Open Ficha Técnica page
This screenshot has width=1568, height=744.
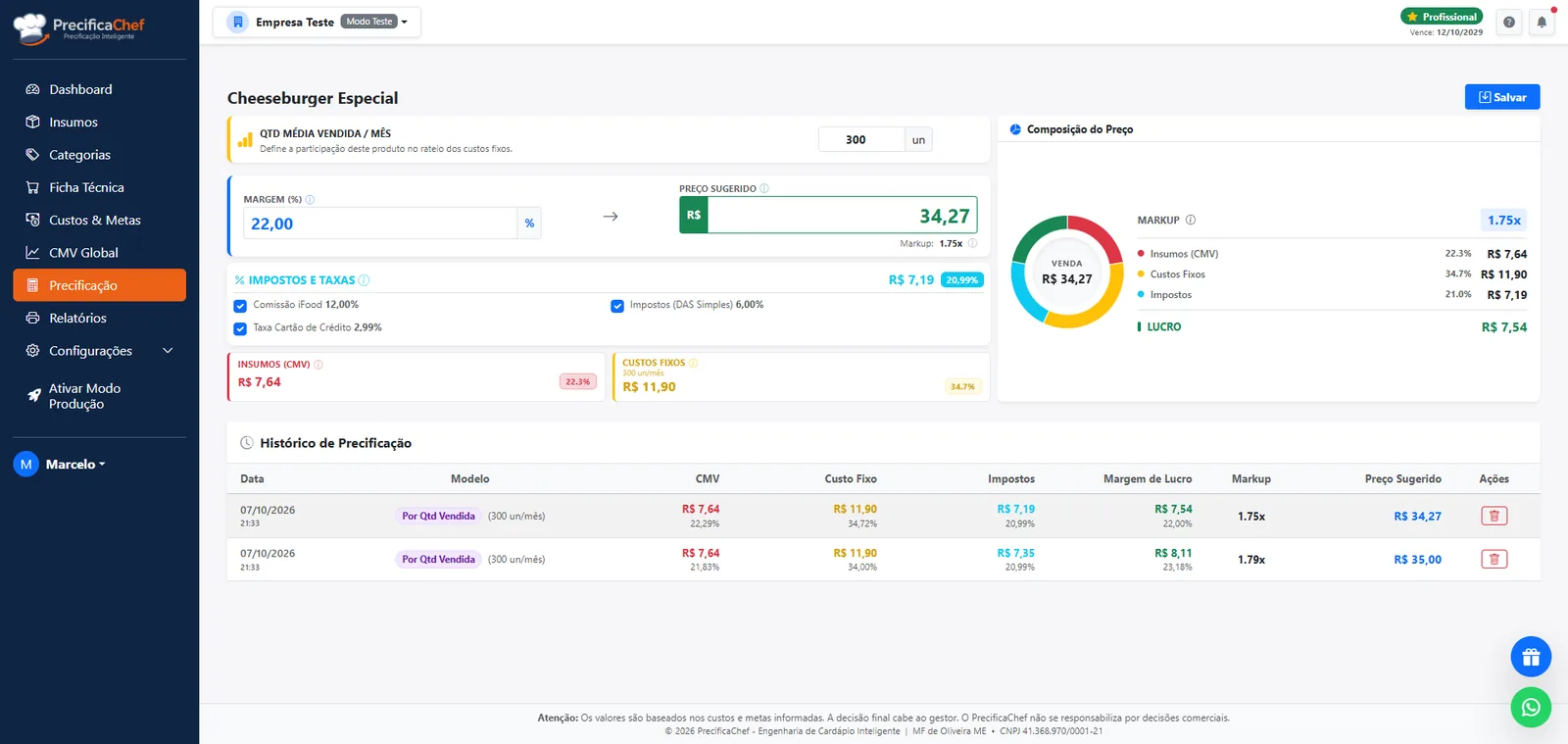(99, 187)
